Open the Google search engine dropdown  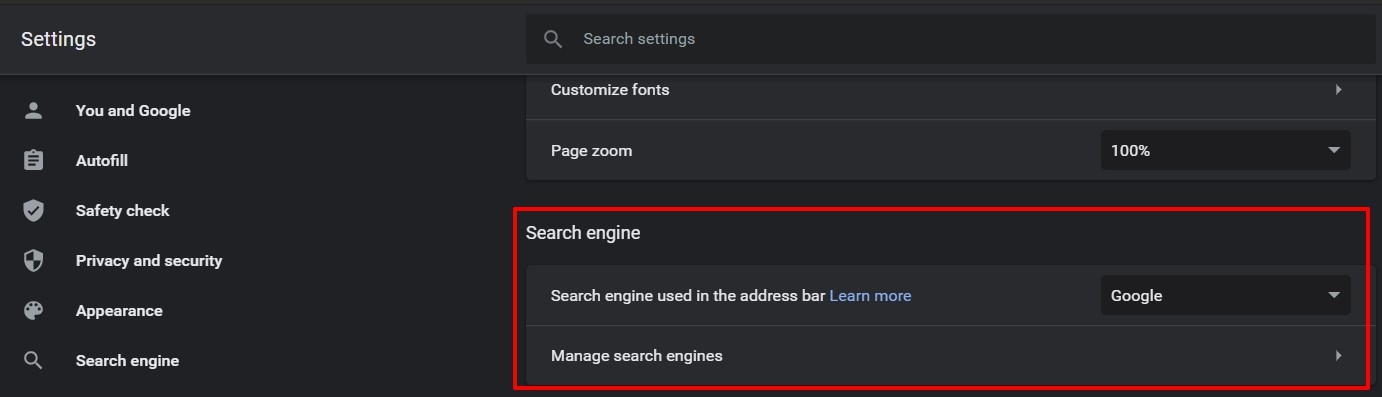[1226, 295]
